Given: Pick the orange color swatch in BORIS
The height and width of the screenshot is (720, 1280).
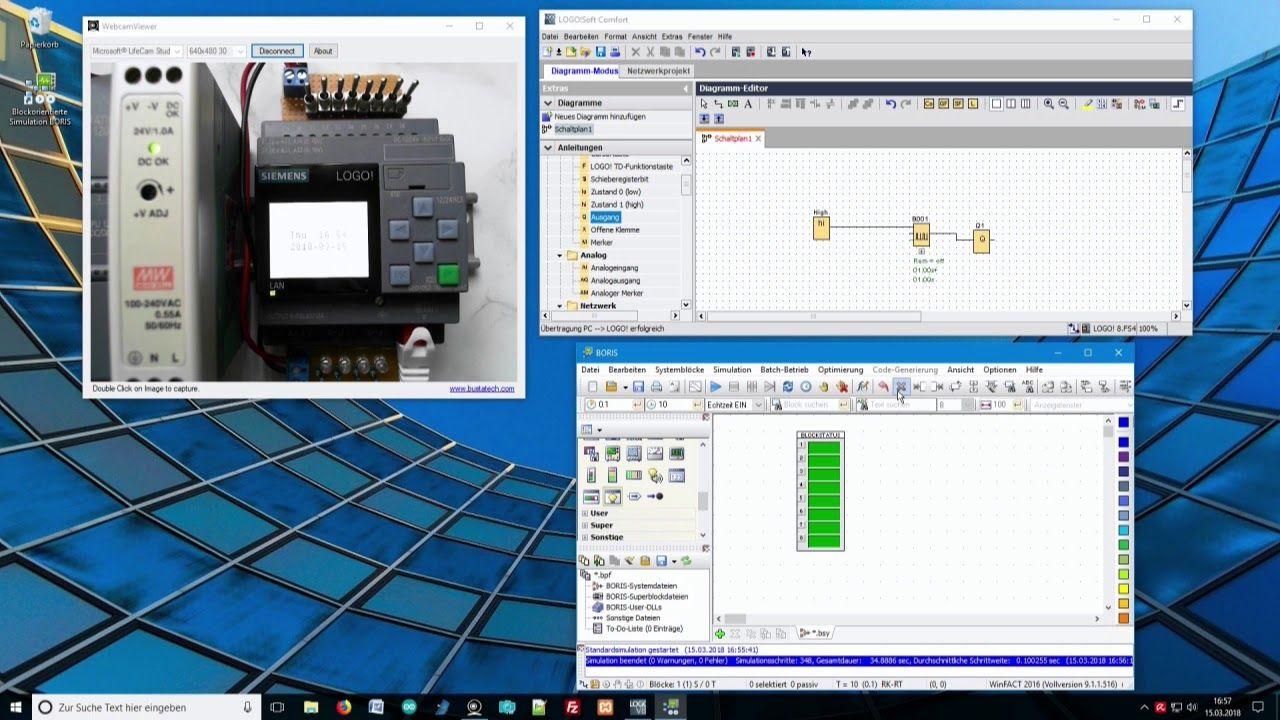Looking at the screenshot, I should [1123, 618].
